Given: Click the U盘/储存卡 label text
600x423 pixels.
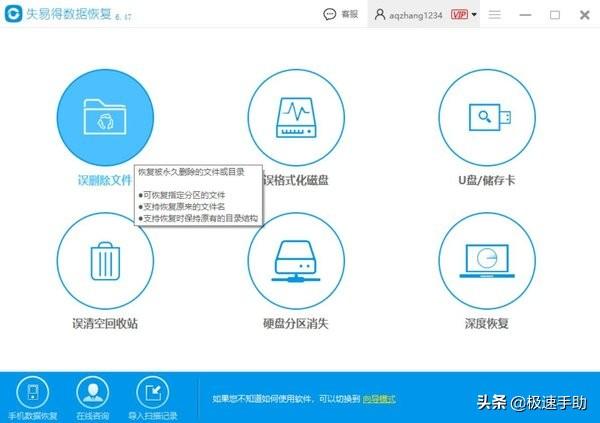Looking at the screenshot, I should tap(487, 180).
